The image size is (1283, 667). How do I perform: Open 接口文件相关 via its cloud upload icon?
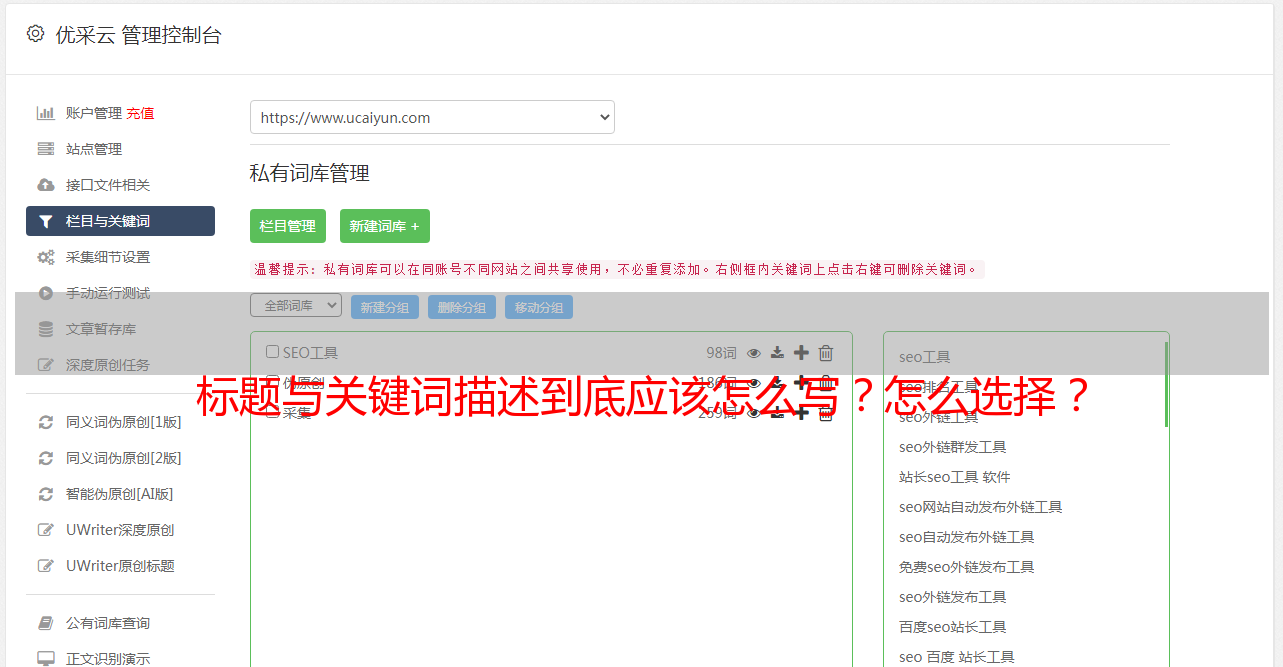pos(46,185)
